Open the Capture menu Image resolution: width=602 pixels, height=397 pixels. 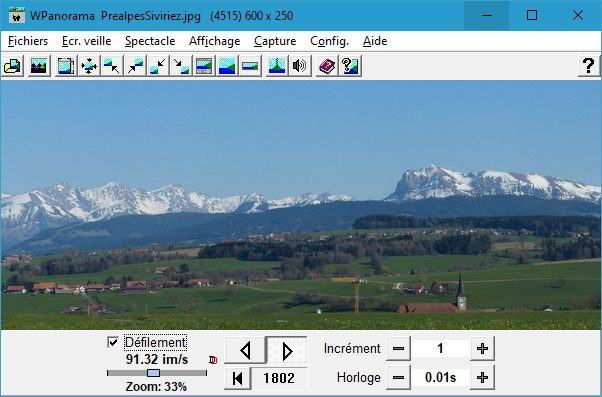point(275,41)
